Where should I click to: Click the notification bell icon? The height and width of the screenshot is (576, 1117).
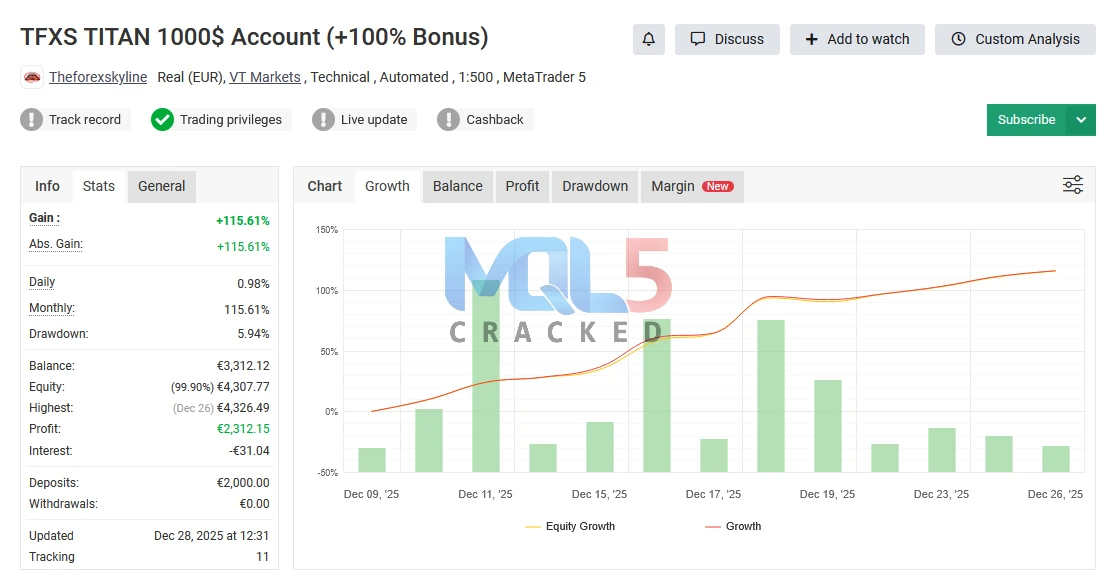(649, 39)
